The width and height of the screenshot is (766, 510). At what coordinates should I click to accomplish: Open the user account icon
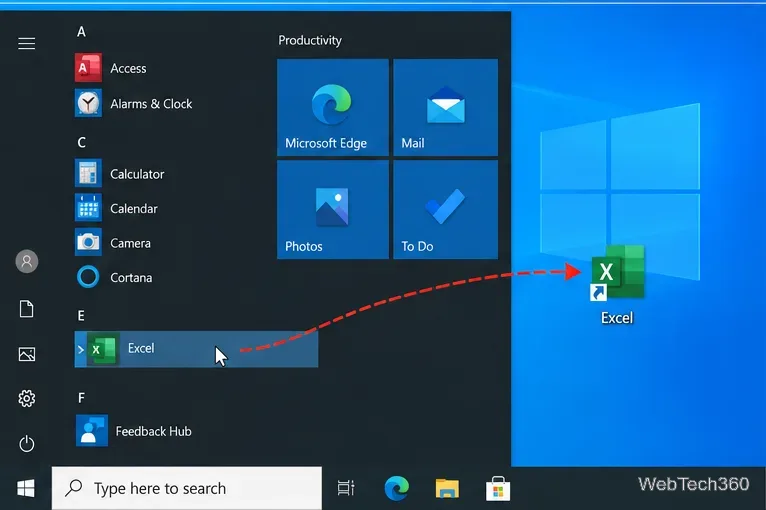(x=27, y=261)
